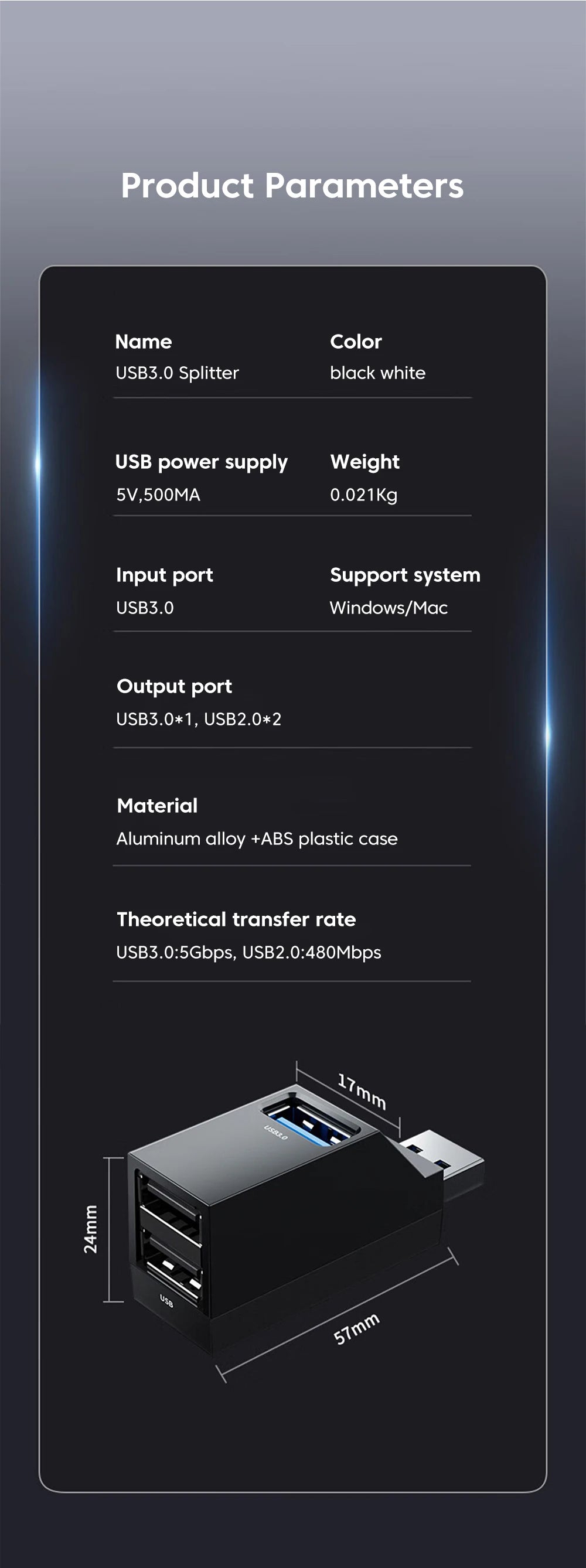This screenshot has height=1568, width=586.
Task: Click the 24mm height dimension label
Action: (90, 1228)
